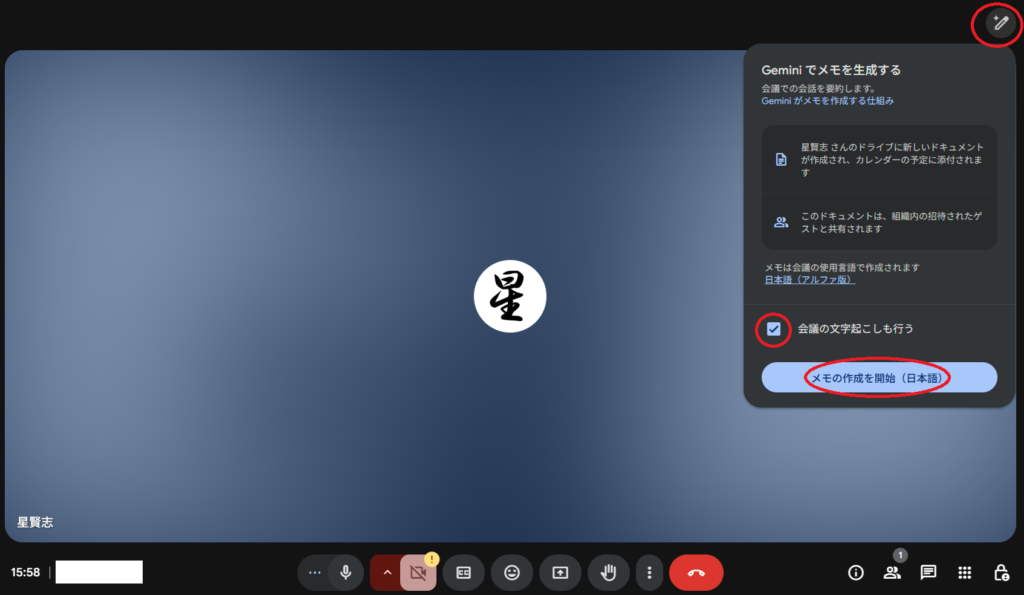The height and width of the screenshot is (595, 1024).
Task: Click the Gemini でメモを生成する heading
Action: click(831, 70)
